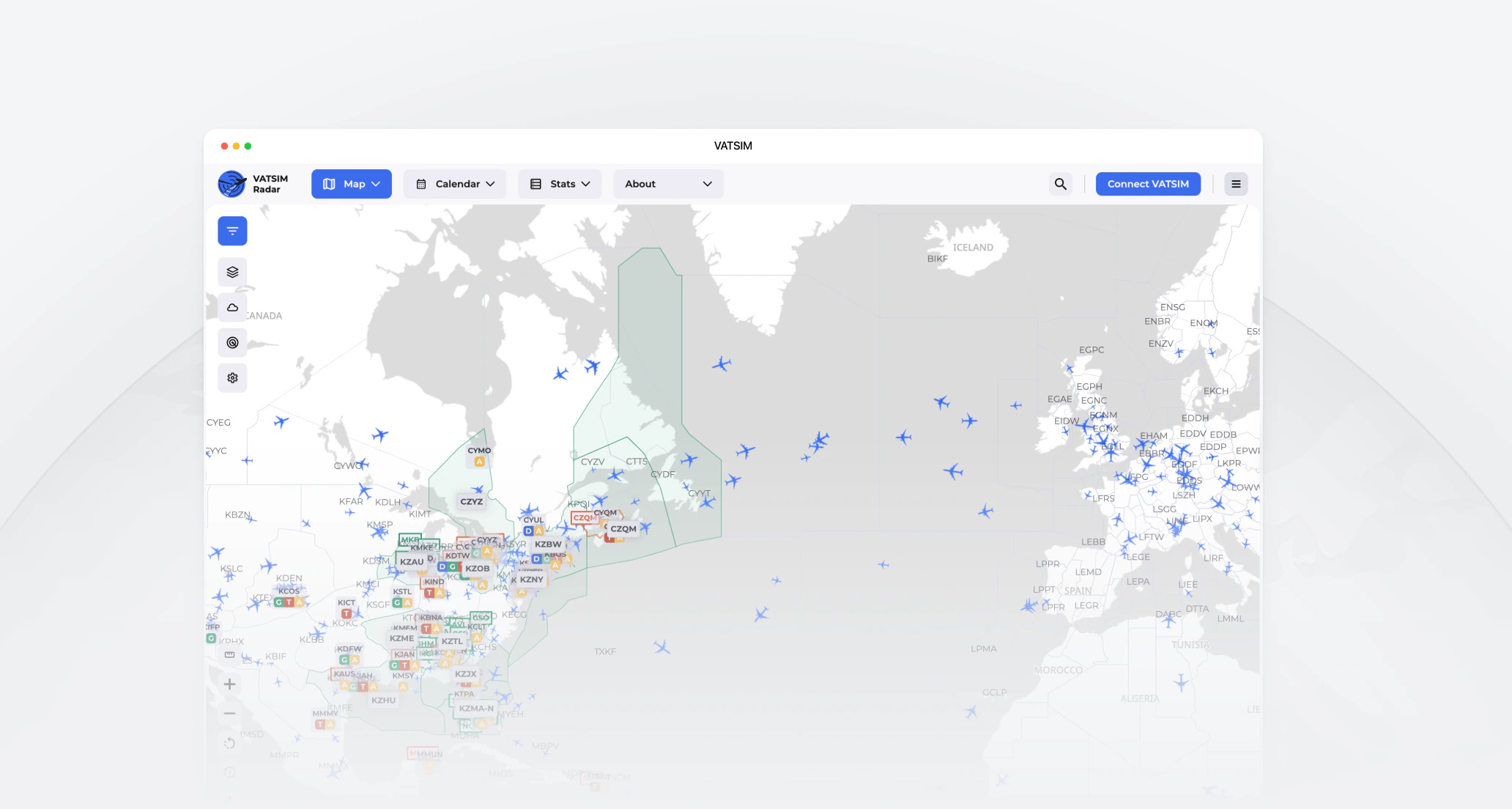The width and height of the screenshot is (1512, 809).
Task: Click the ENBR airport label
Action: 1157,322
